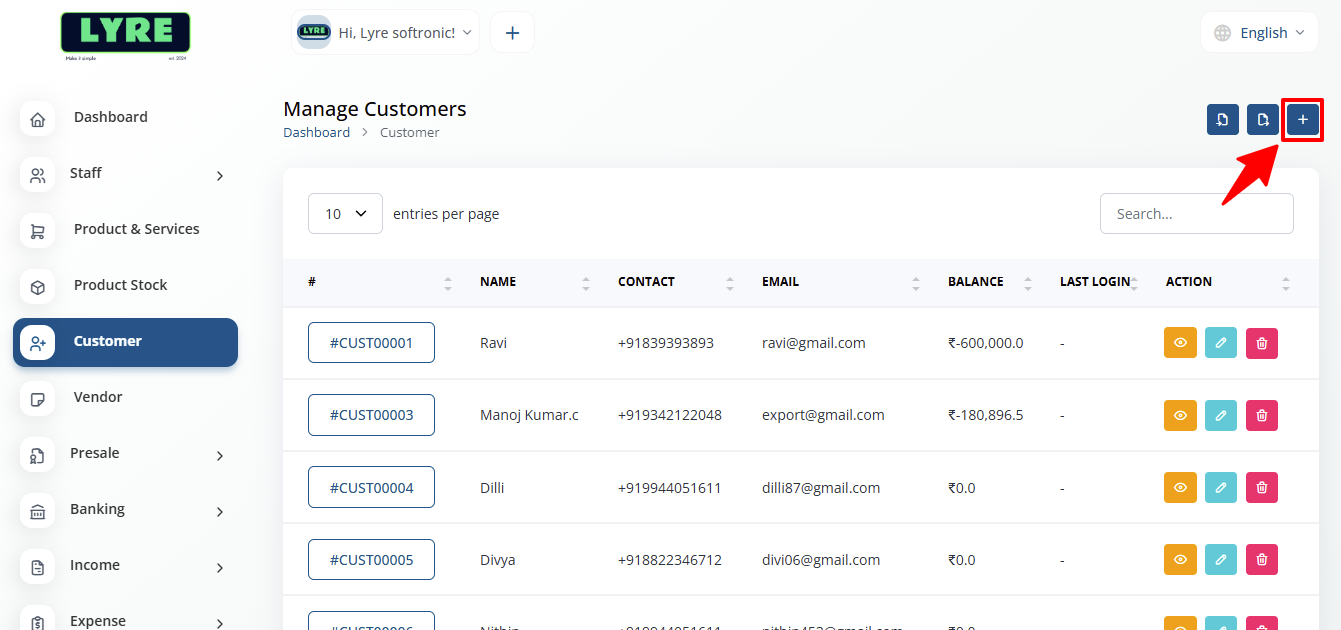Select the Product Stock box icon
The width and height of the screenshot is (1341, 630).
[37, 286]
